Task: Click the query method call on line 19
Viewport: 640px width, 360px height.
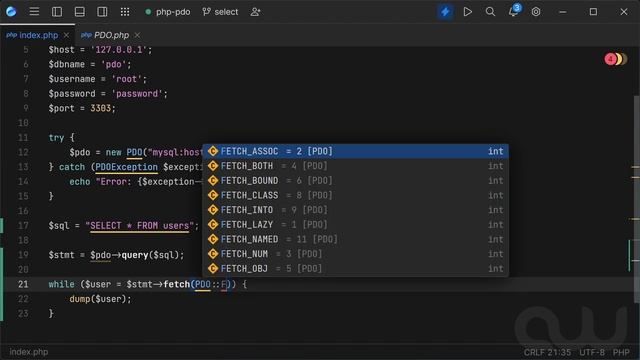Action: coord(135,255)
